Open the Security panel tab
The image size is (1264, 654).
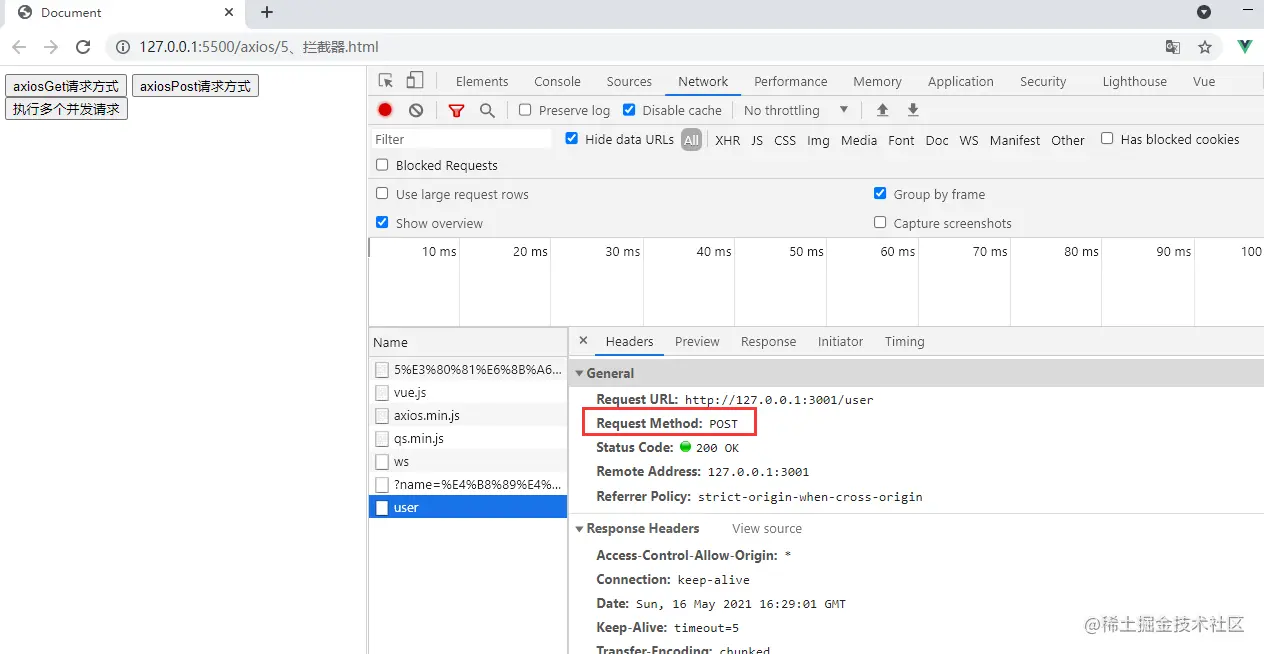click(x=1043, y=82)
